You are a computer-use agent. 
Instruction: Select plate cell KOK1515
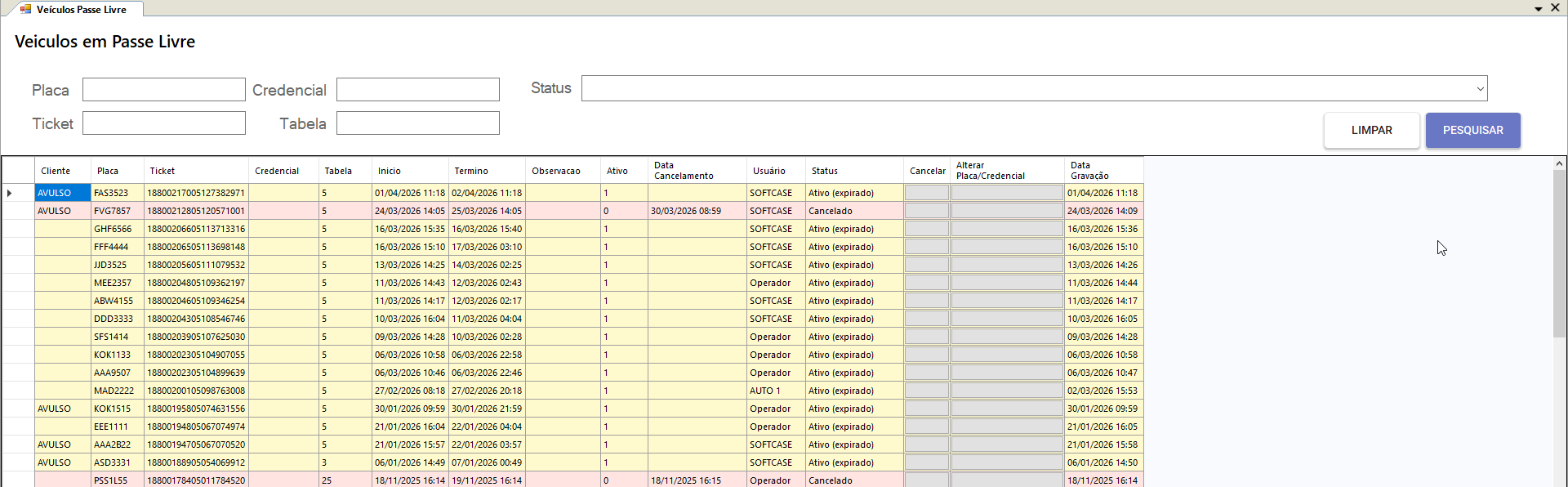click(118, 409)
